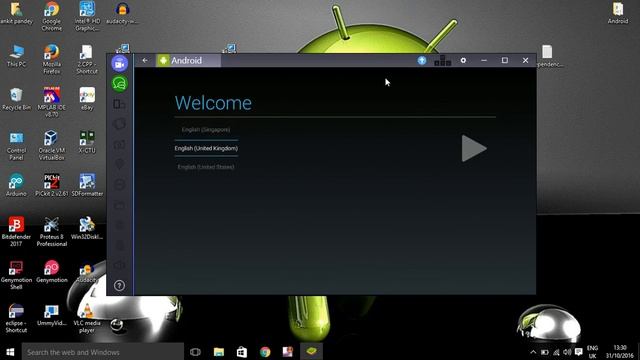Open Genymotion desktop shortcut
This screenshot has width=640, height=360.
(x=51, y=271)
